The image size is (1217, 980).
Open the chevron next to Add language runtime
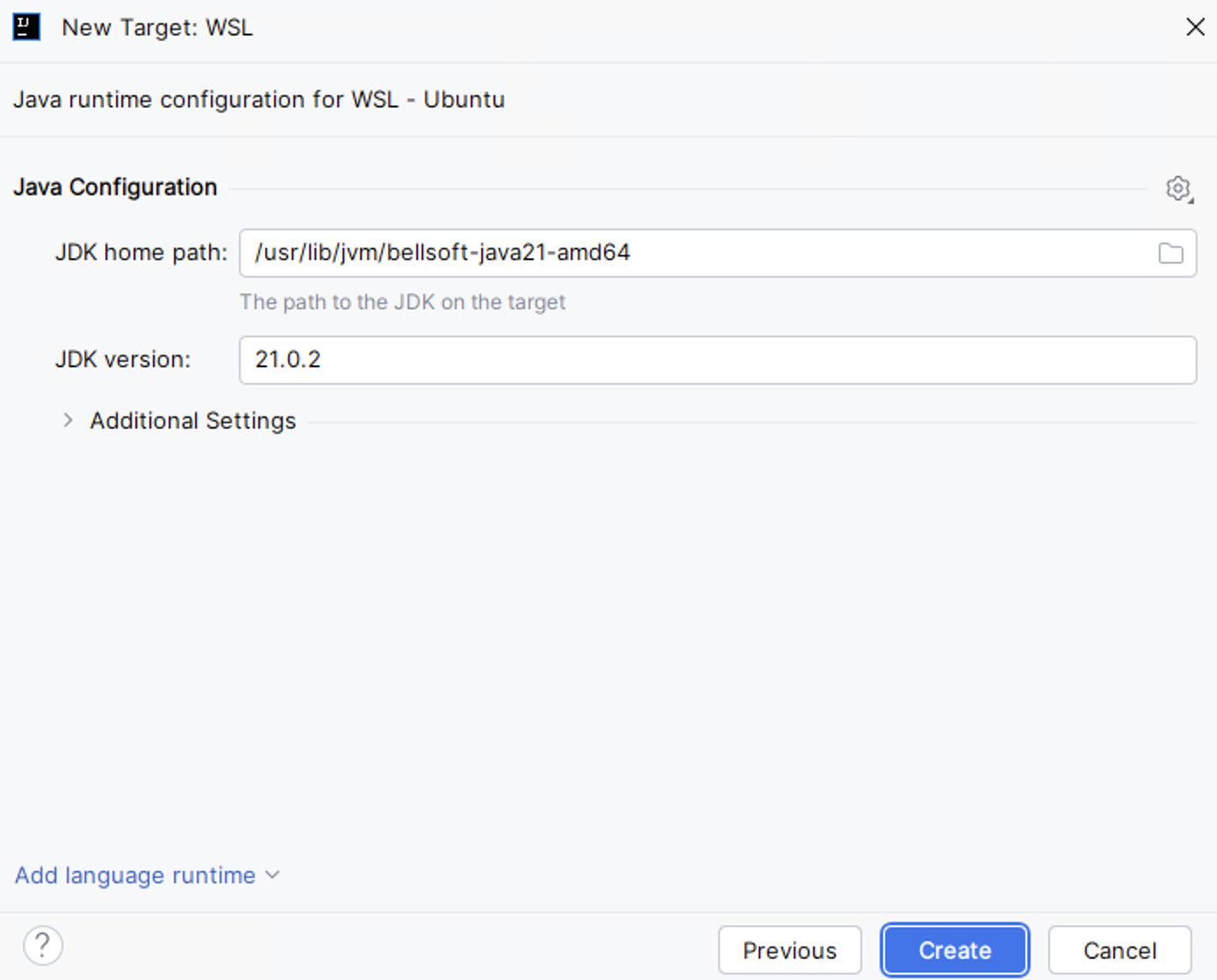coord(271,875)
